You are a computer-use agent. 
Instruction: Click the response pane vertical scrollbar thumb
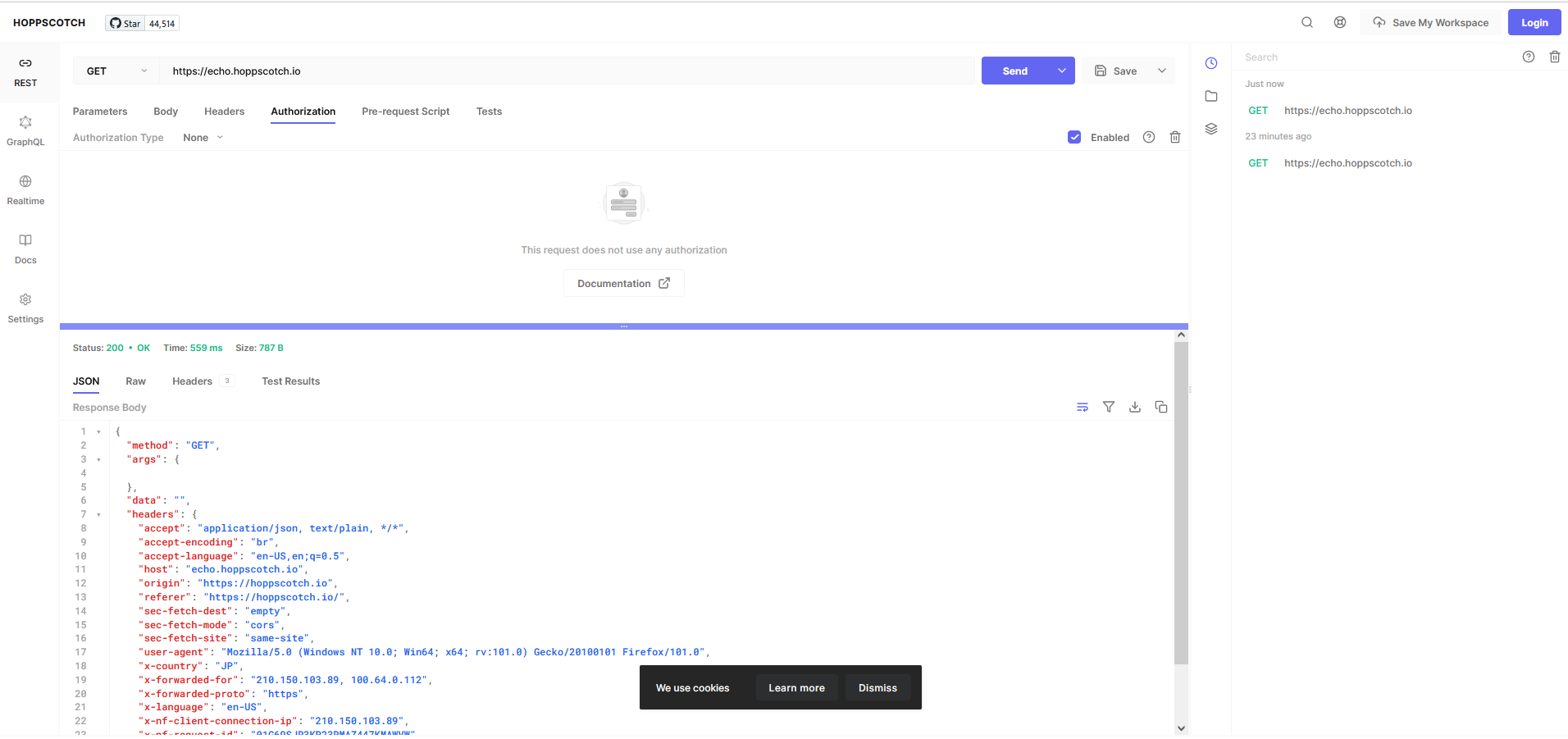pyautogui.click(x=1181, y=503)
